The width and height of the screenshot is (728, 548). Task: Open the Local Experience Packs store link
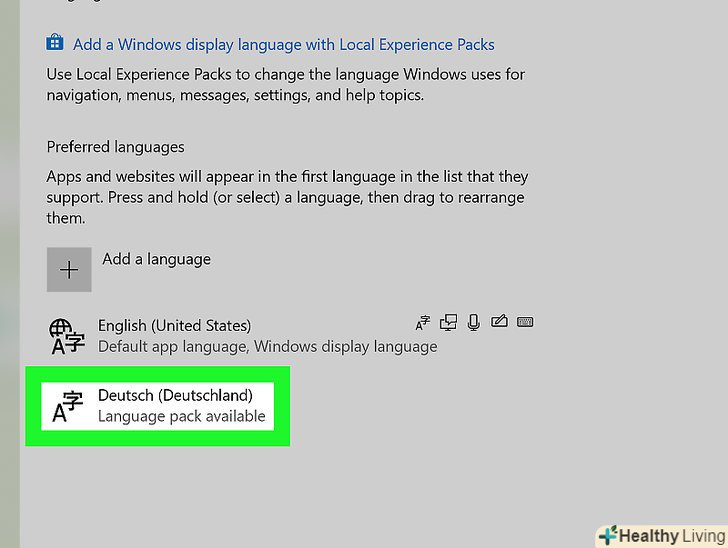pyautogui.click(x=283, y=45)
